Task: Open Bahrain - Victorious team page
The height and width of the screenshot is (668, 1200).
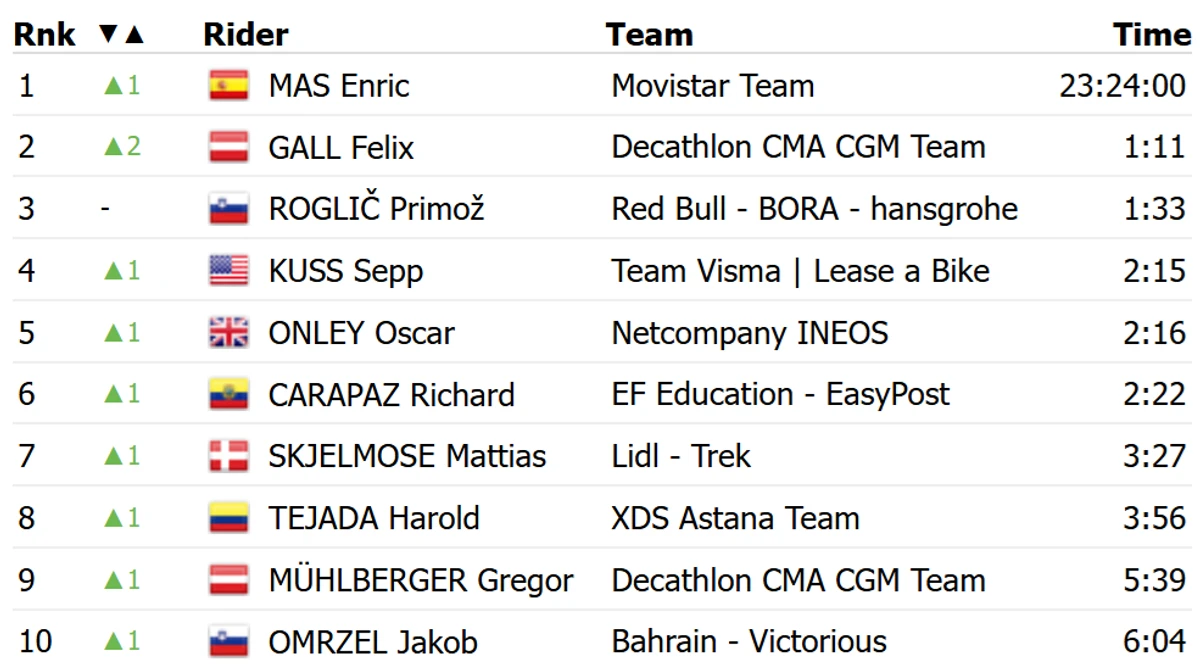Action: (x=749, y=642)
